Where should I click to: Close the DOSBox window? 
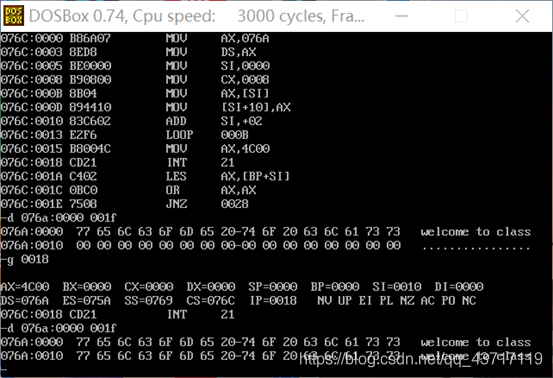coord(522,16)
